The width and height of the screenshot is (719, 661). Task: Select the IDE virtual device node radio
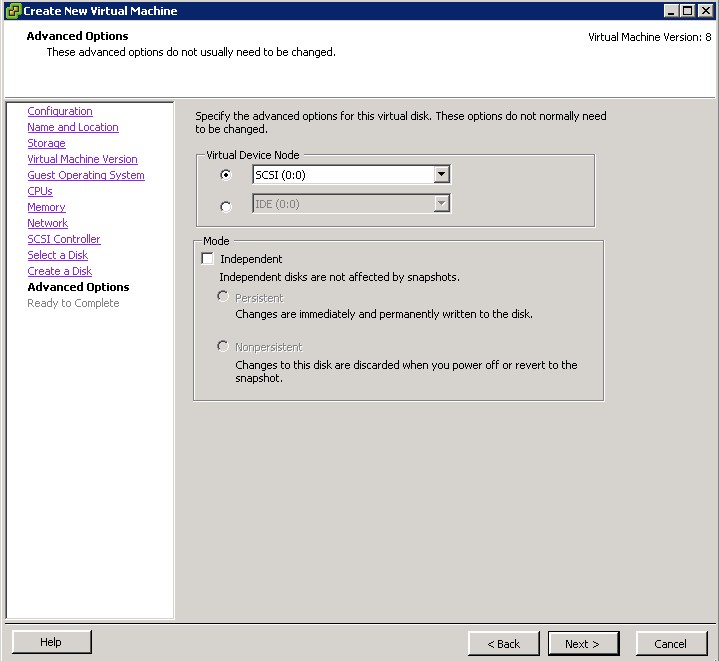[x=226, y=206]
